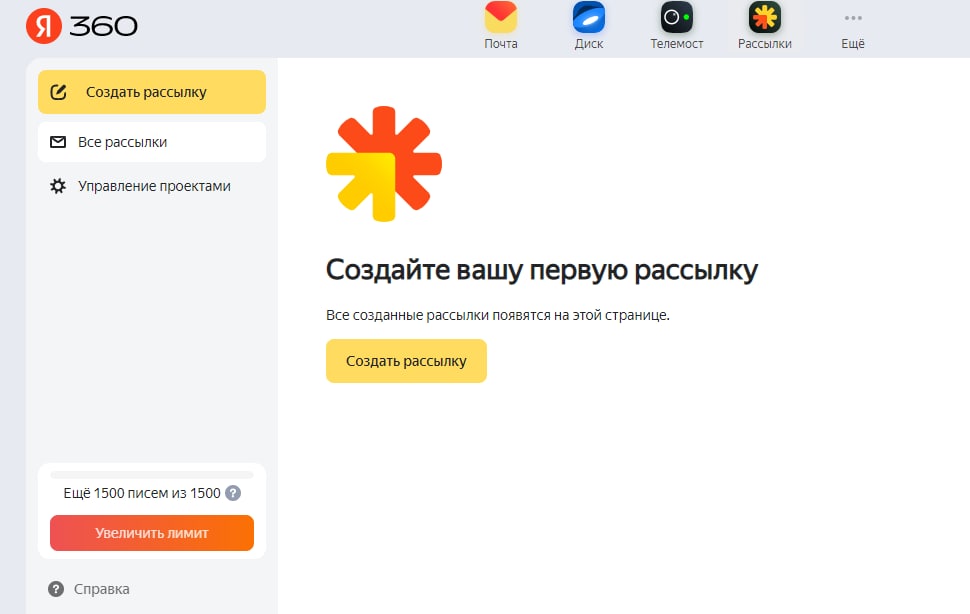Open the Справка help link
Viewport: 970px width, 614px height.
coord(89,589)
